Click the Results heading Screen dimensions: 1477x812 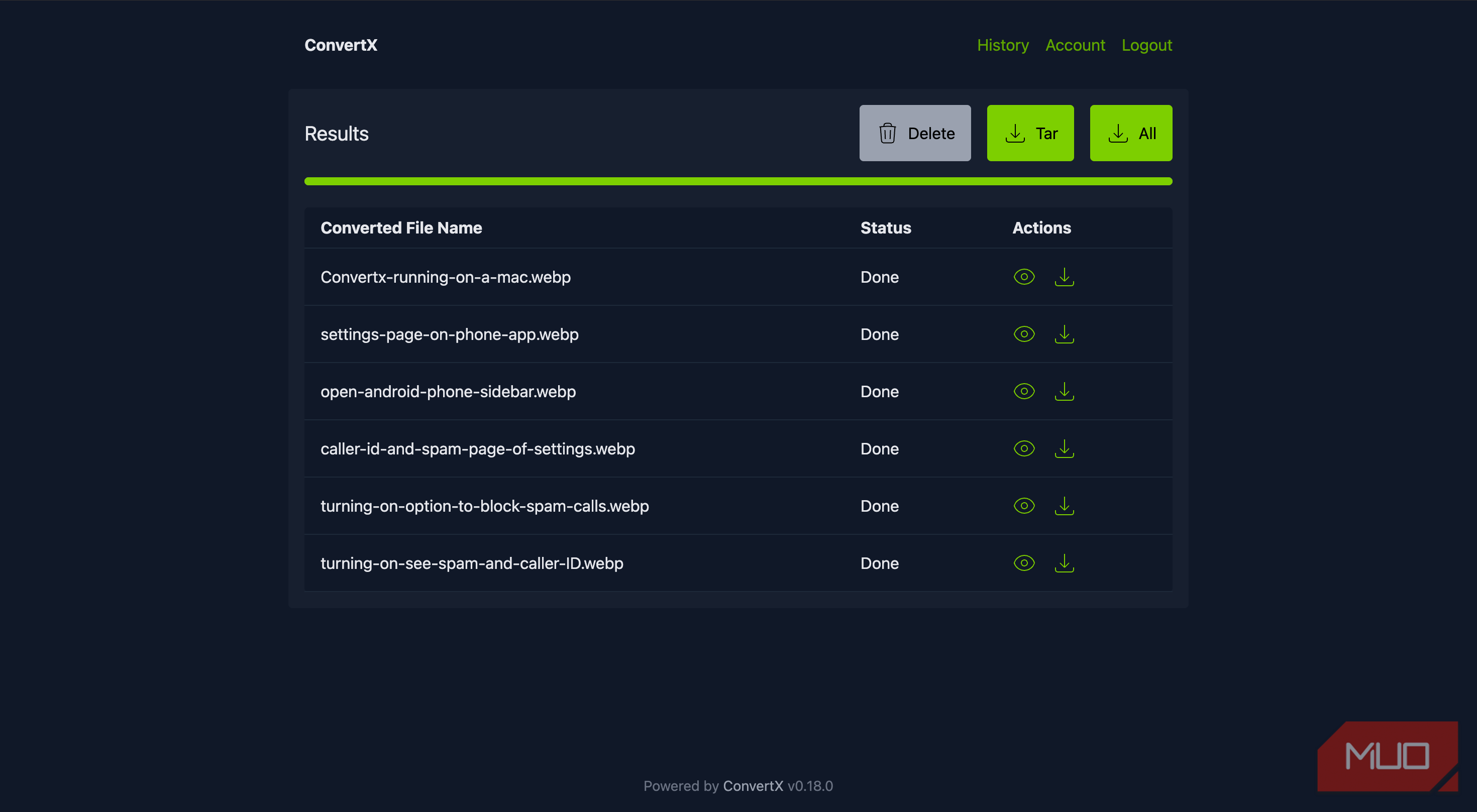[x=337, y=133]
